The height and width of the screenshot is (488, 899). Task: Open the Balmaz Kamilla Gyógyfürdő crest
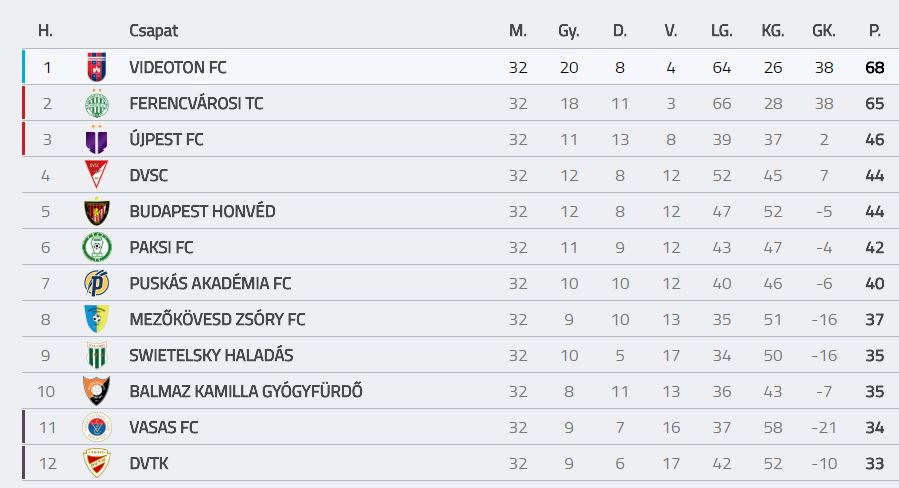click(x=96, y=391)
